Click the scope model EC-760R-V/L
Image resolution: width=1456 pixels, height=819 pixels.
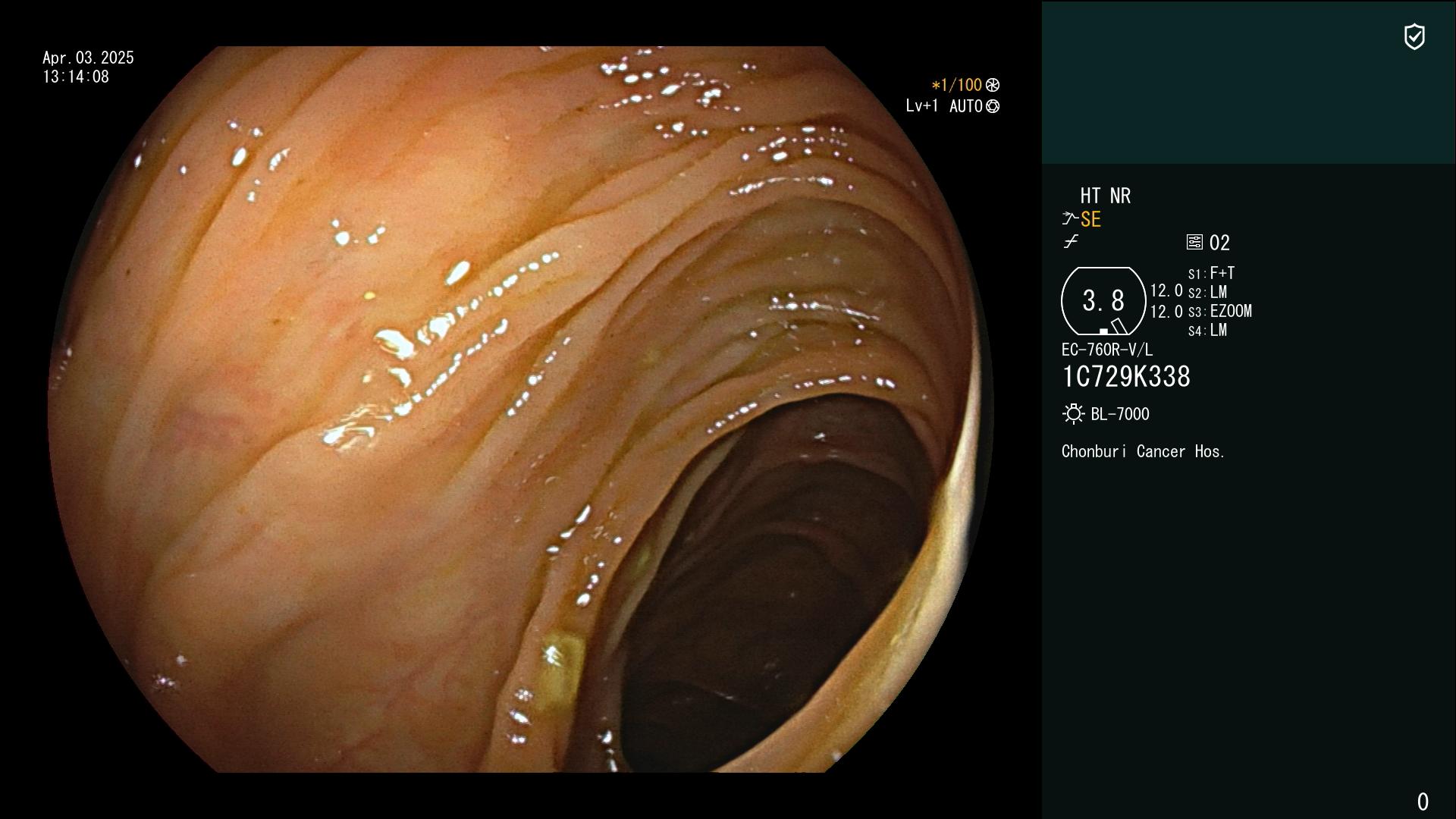pos(1107,350)
